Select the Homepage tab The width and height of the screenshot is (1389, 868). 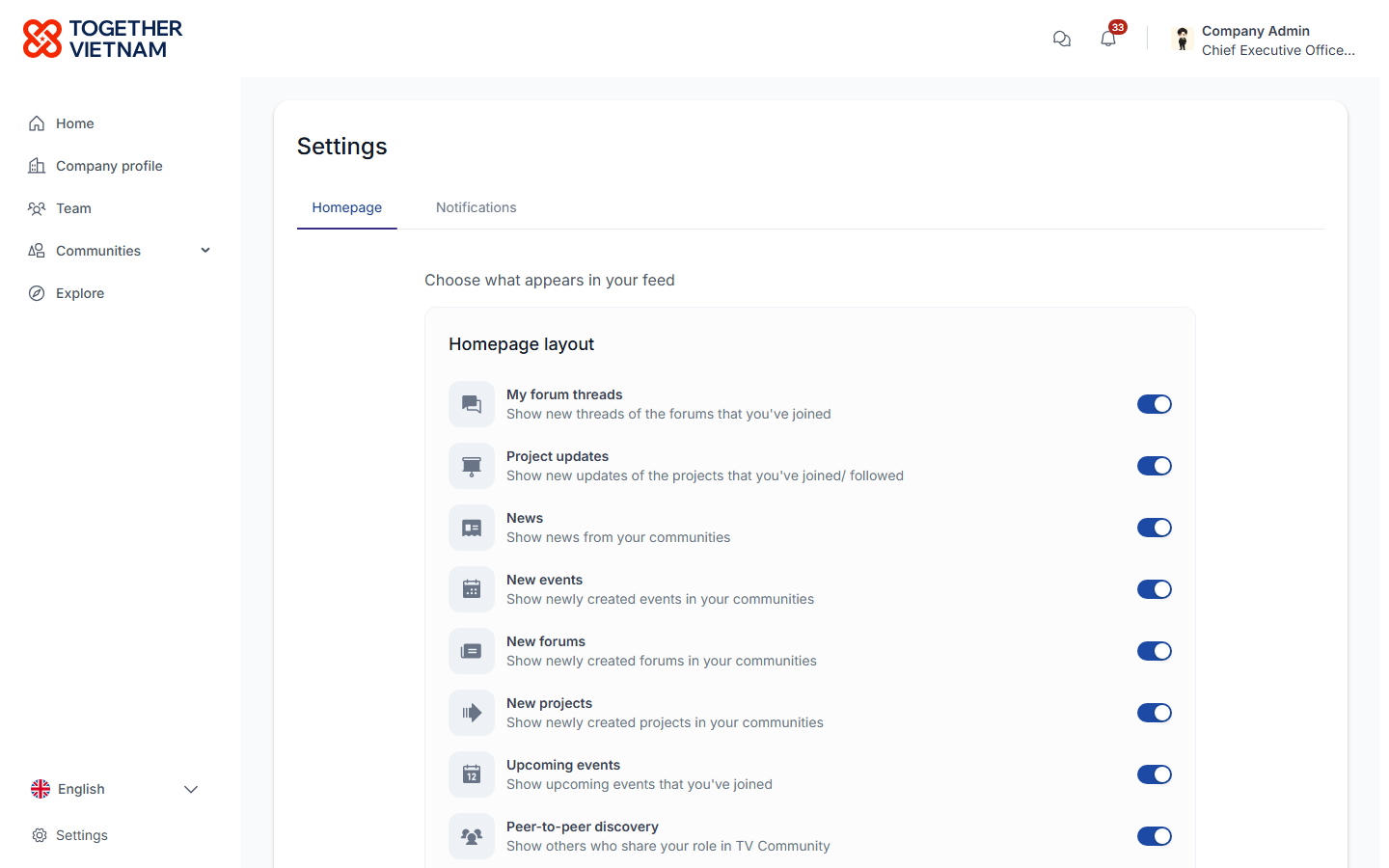pyautogui.click(x=347, y=207)
